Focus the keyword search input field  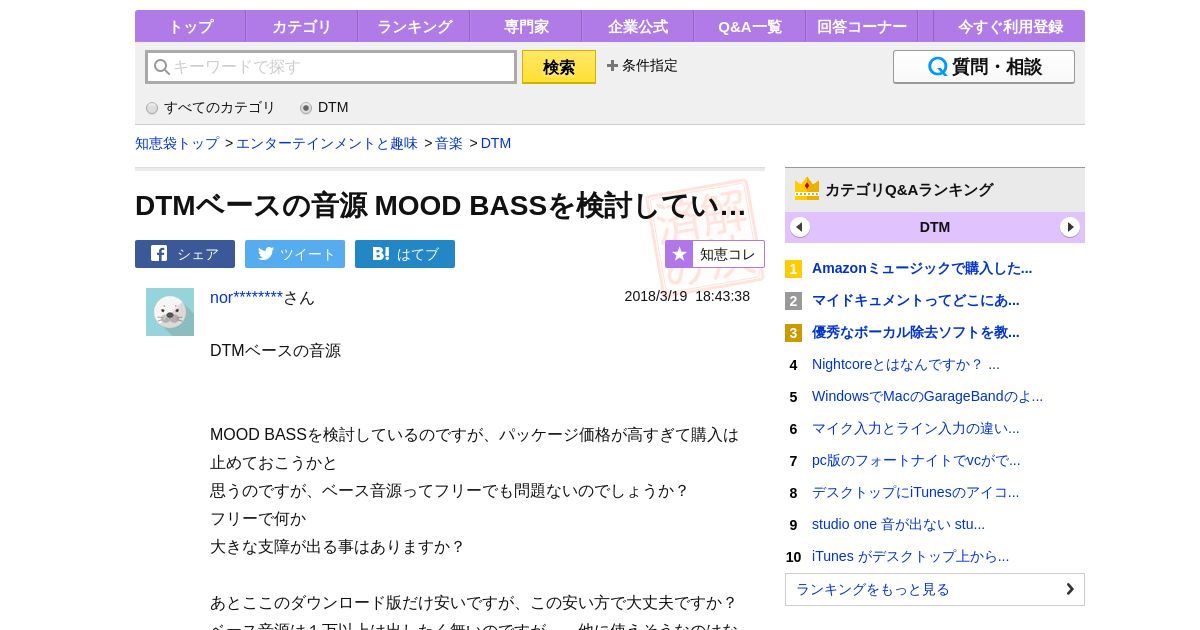point(331,67)
